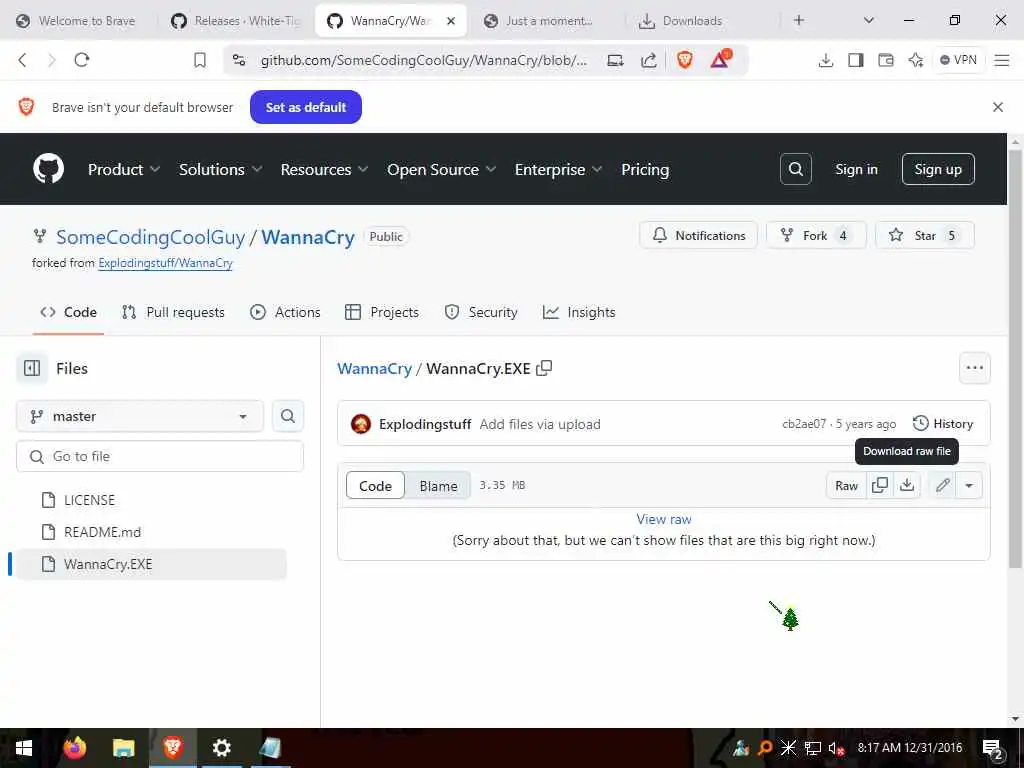Open a new browser tab
This screenshot has width=1024, height=768.
[x=799, y=20]
